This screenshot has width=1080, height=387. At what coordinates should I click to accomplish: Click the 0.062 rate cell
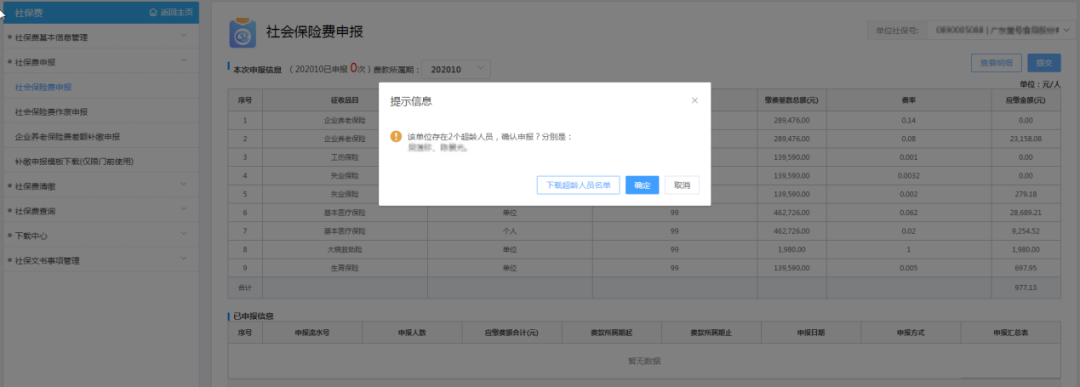pyautogui.click(x=908, y=213)
